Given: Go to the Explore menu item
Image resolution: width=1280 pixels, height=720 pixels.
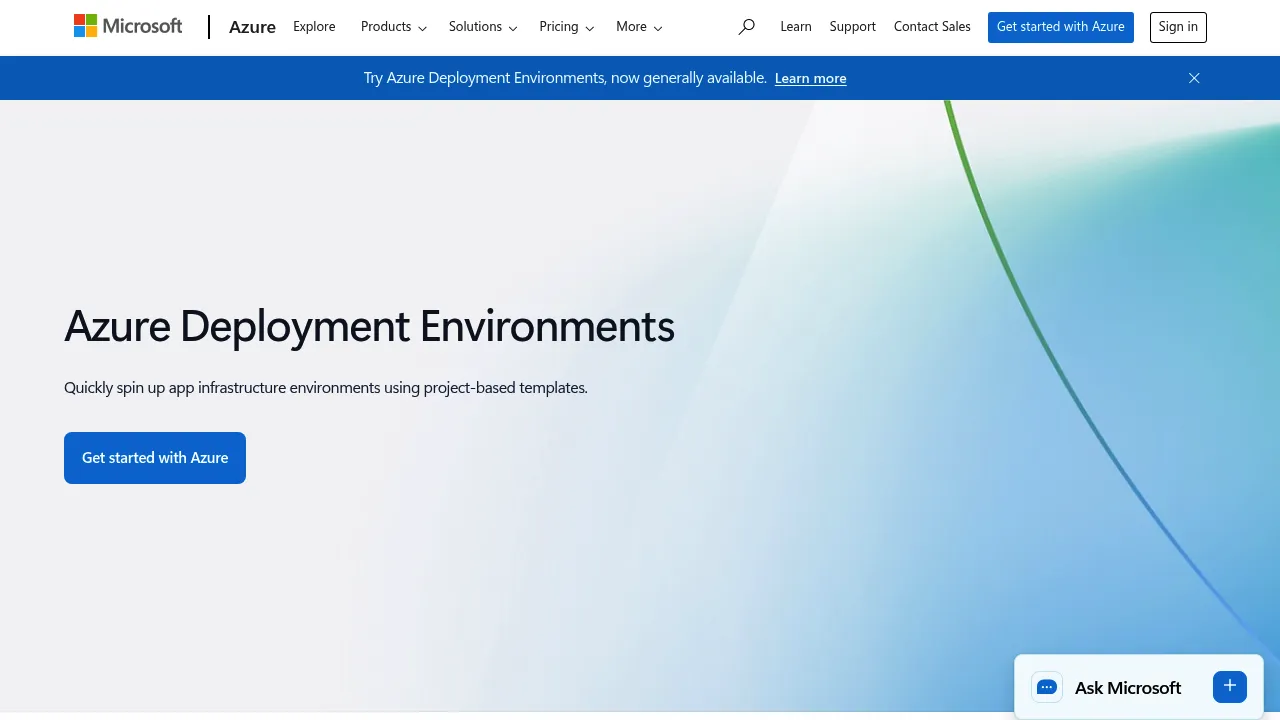Looking at the screenshot, I should click(314, 27).
